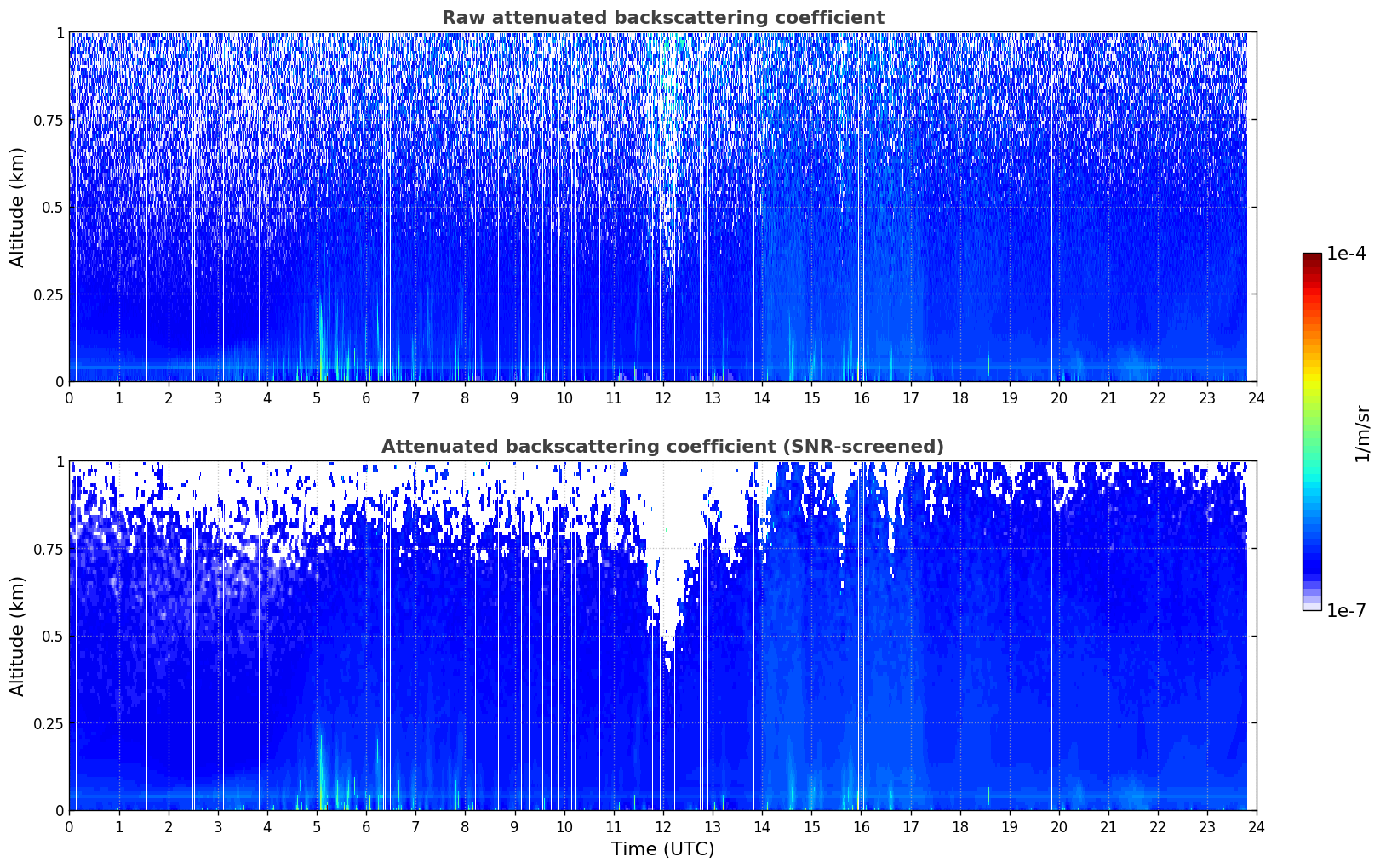Click the top plot's 'Altitude (km)' label
The image size is (1380, 868).
tap(18, 207)
